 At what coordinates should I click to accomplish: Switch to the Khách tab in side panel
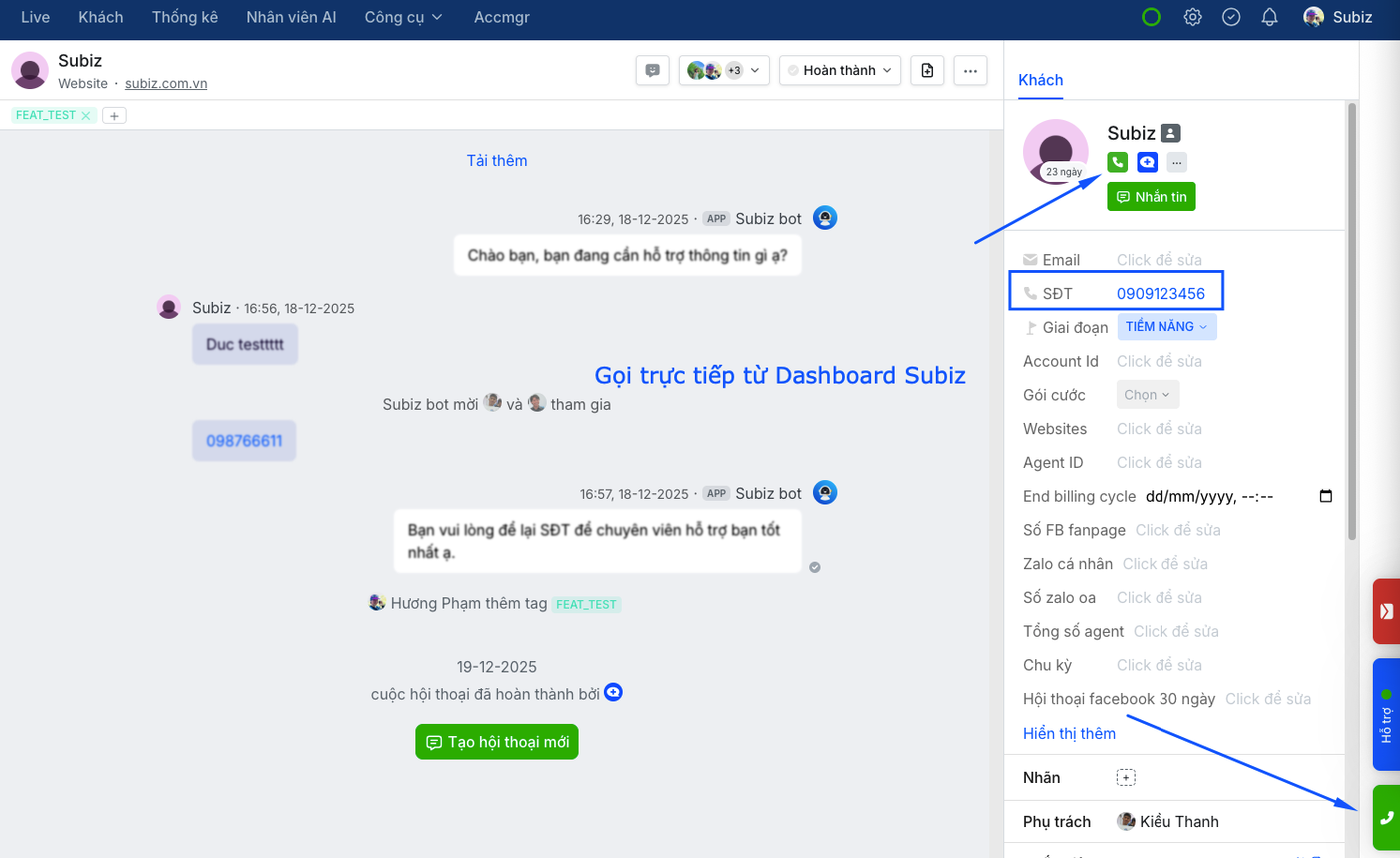point(1040,80)
